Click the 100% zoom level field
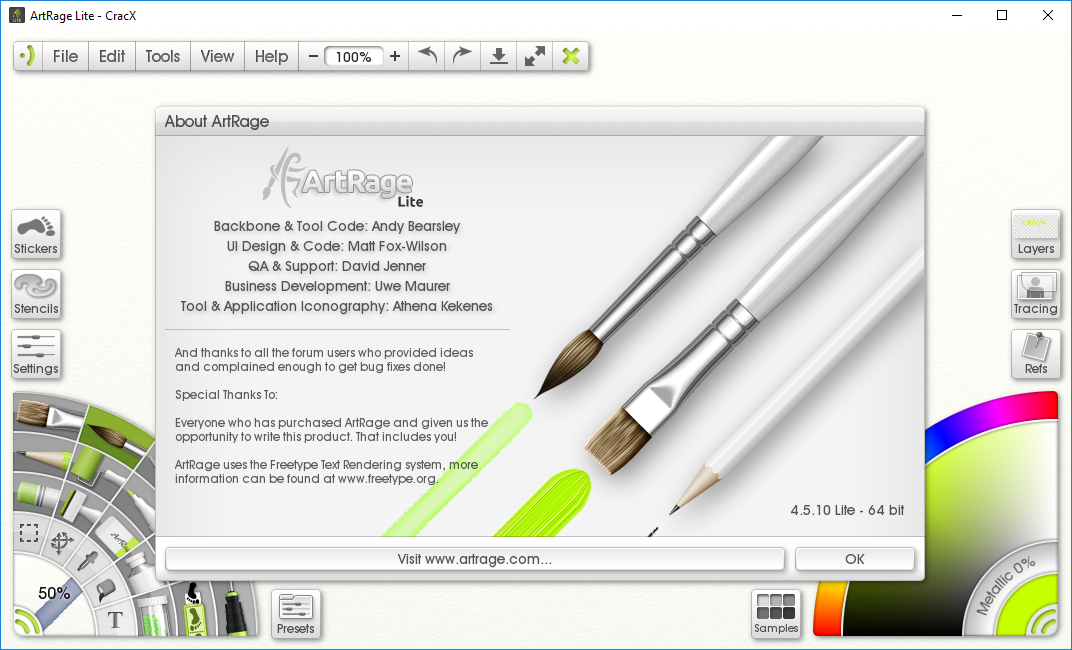This screenshot has height=650, width=1072. click(x=353, y=57)
